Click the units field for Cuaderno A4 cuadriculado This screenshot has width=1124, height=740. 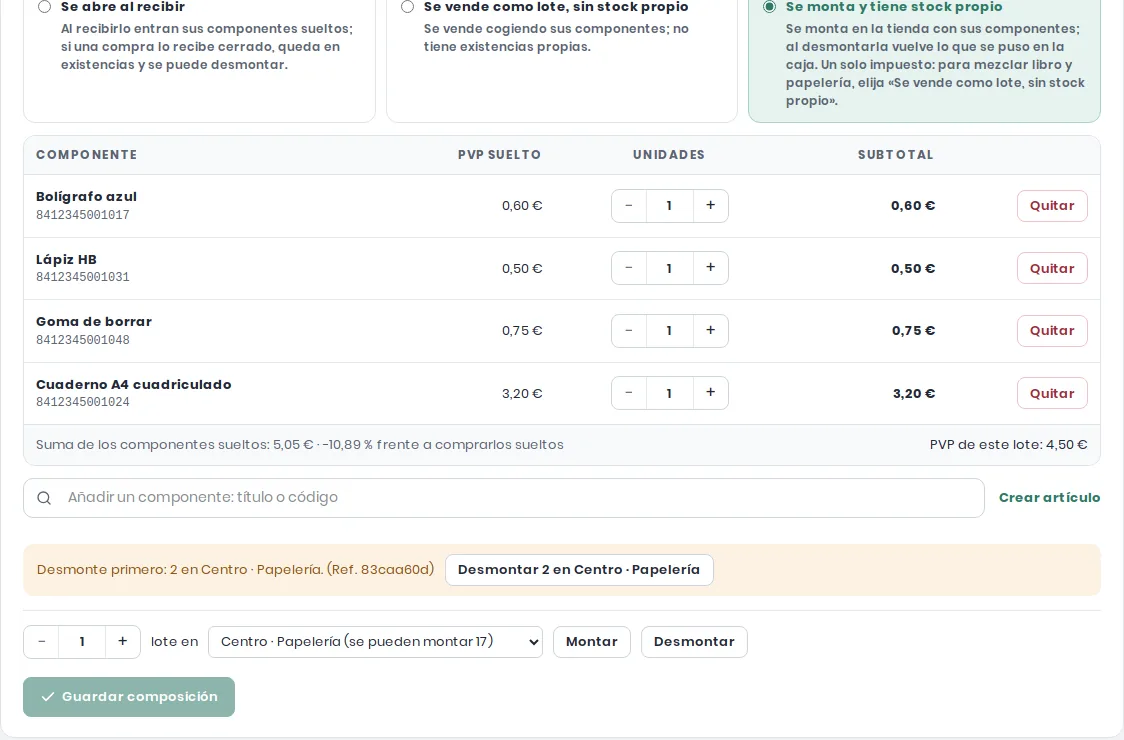tap(670, 393)
